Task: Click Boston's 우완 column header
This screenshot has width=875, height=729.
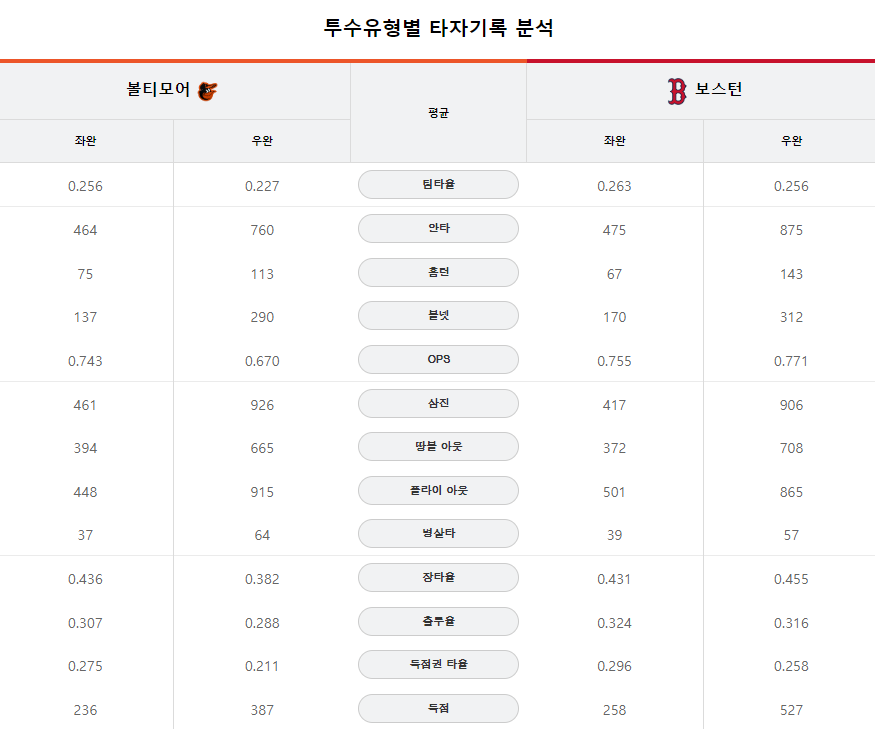Action: [x=791, y=141]
